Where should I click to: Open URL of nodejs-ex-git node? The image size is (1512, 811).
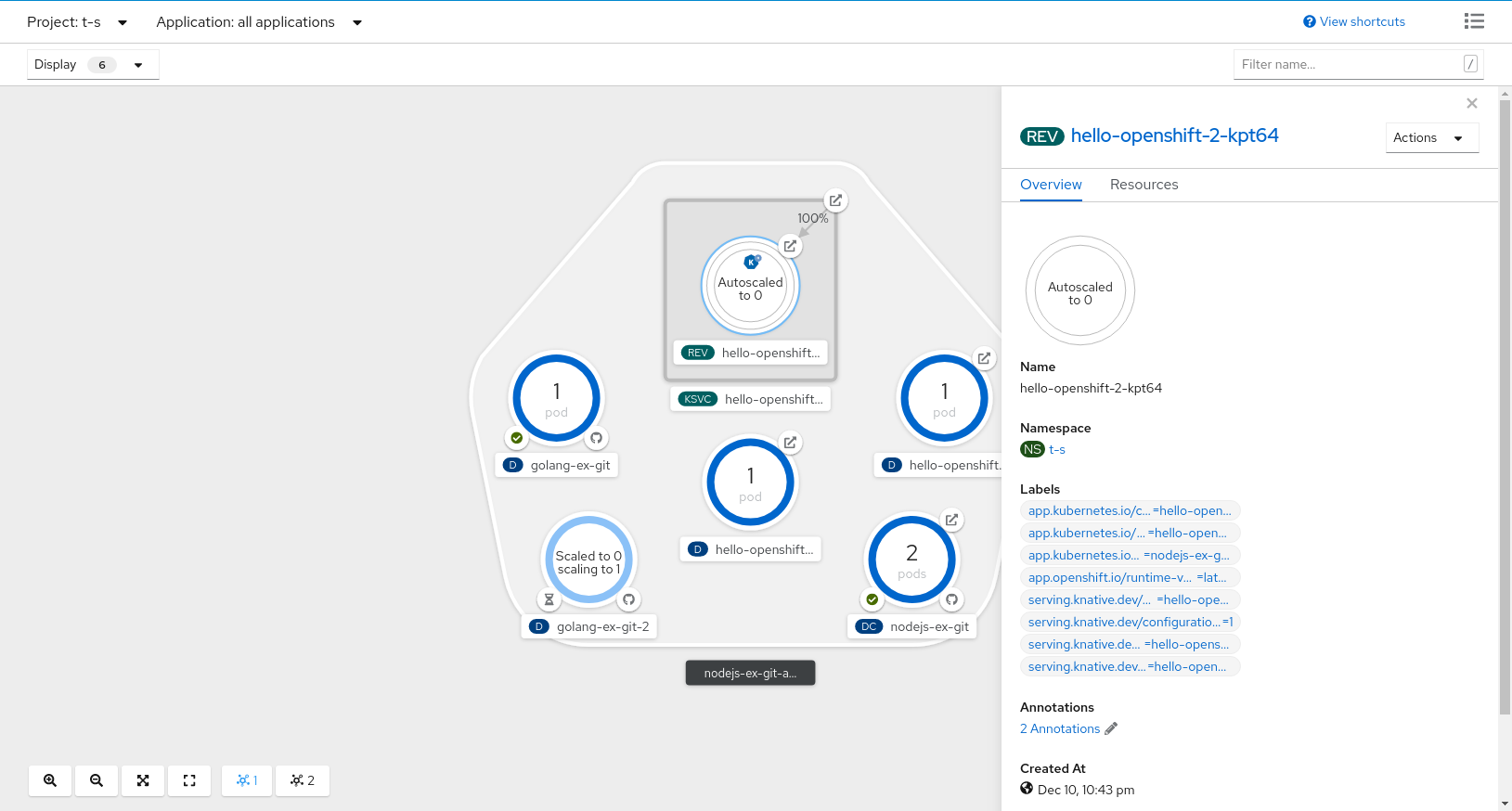pyautogui.click(x=951, y=520)
